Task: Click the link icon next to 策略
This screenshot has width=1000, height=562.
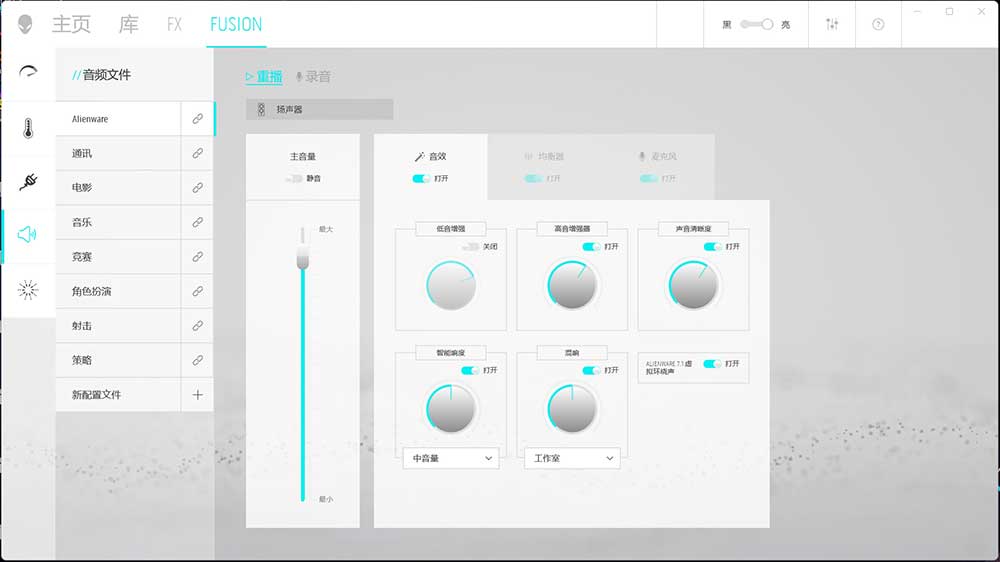Action: coord(198,360)
